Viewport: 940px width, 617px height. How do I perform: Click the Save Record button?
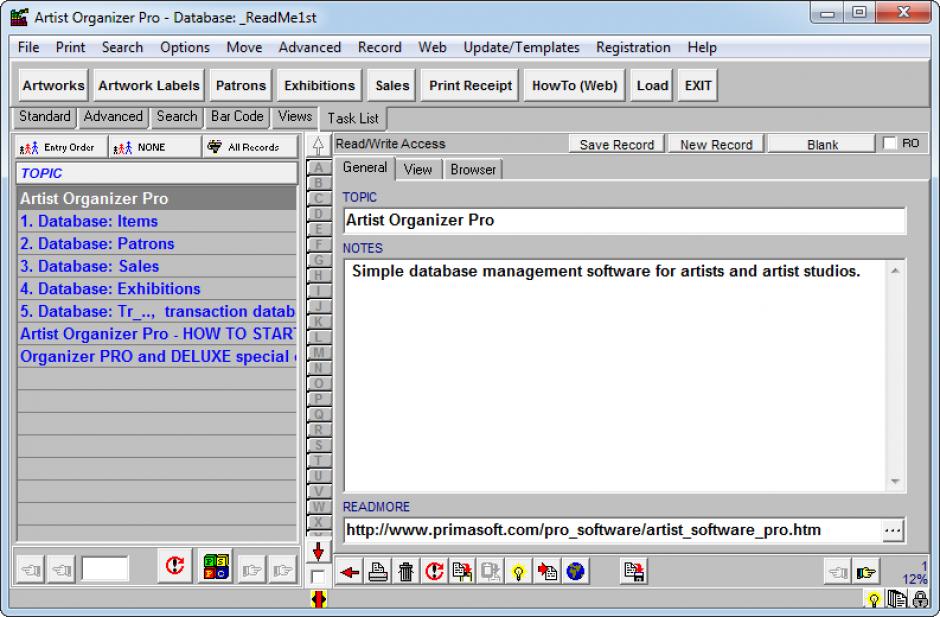tap(616, 145)
